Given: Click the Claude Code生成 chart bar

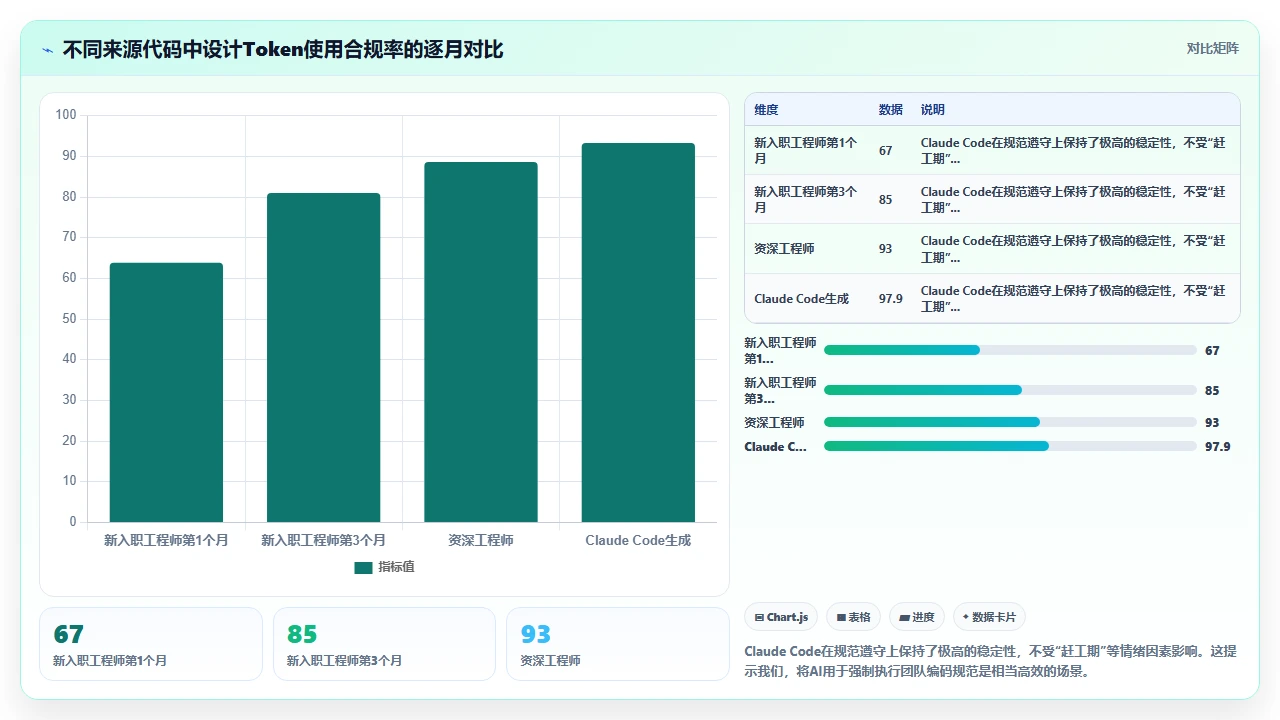Looking at the screenshot, I should [638, 332].
